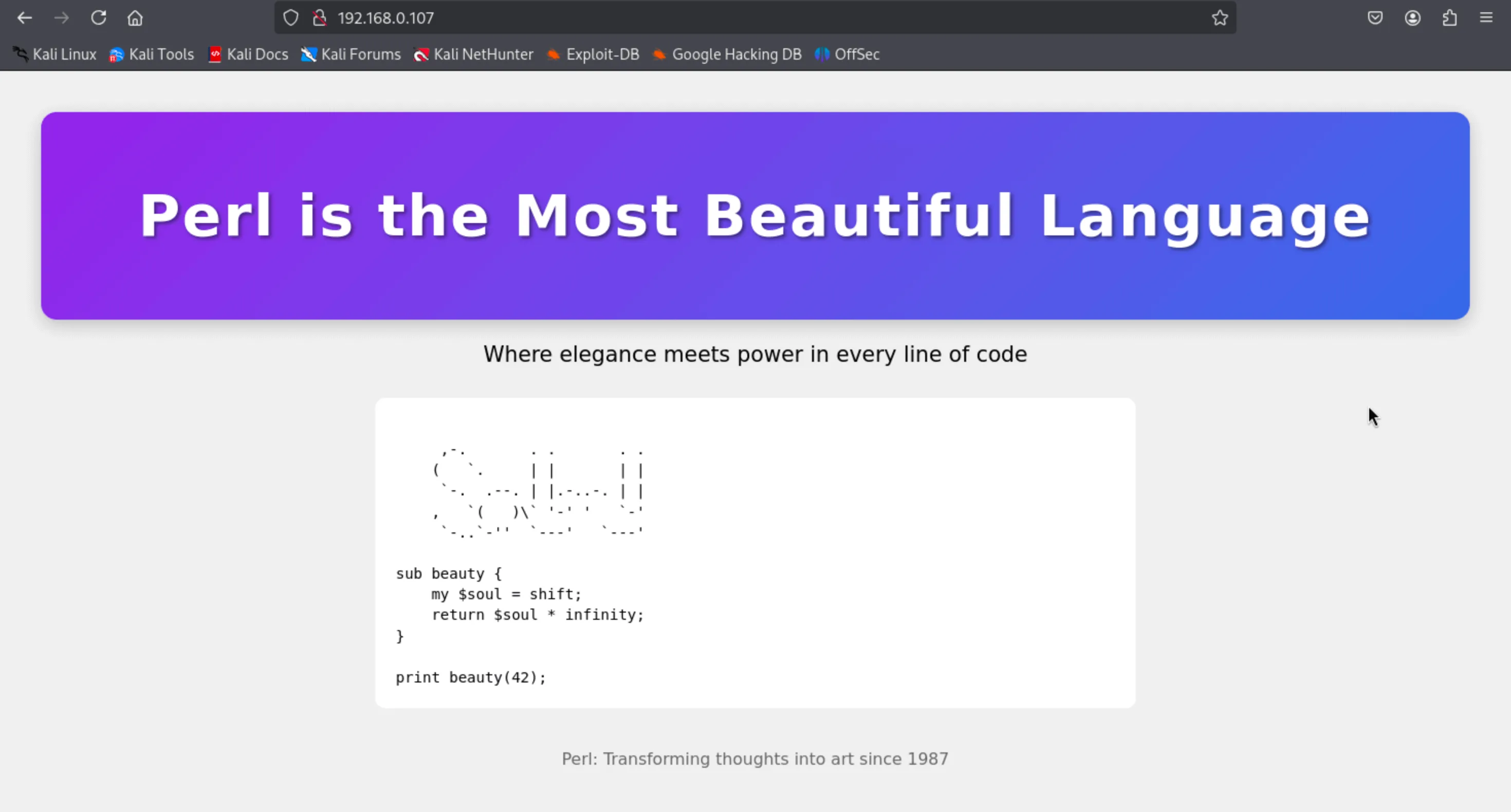Bookmark this page with the star
Image resolution: width=1511 pixels, height=812 pixels.
tap(1220, 18)
